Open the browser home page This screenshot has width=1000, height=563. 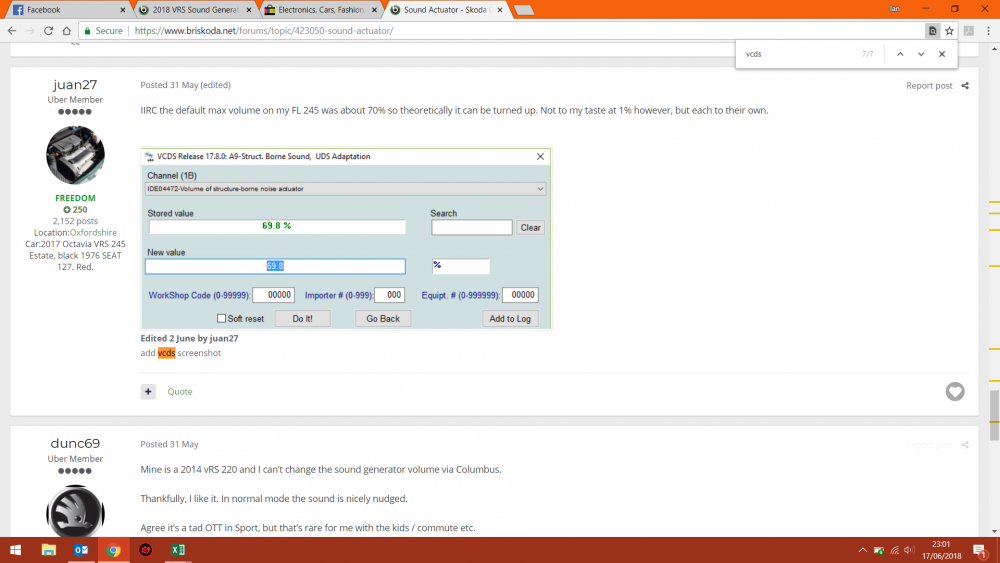click(66, 31)
